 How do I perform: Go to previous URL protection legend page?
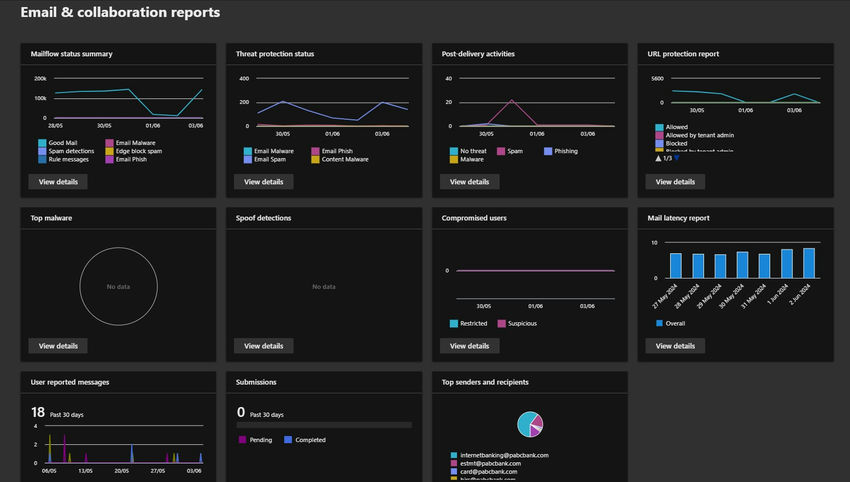[x=658, y=158]
